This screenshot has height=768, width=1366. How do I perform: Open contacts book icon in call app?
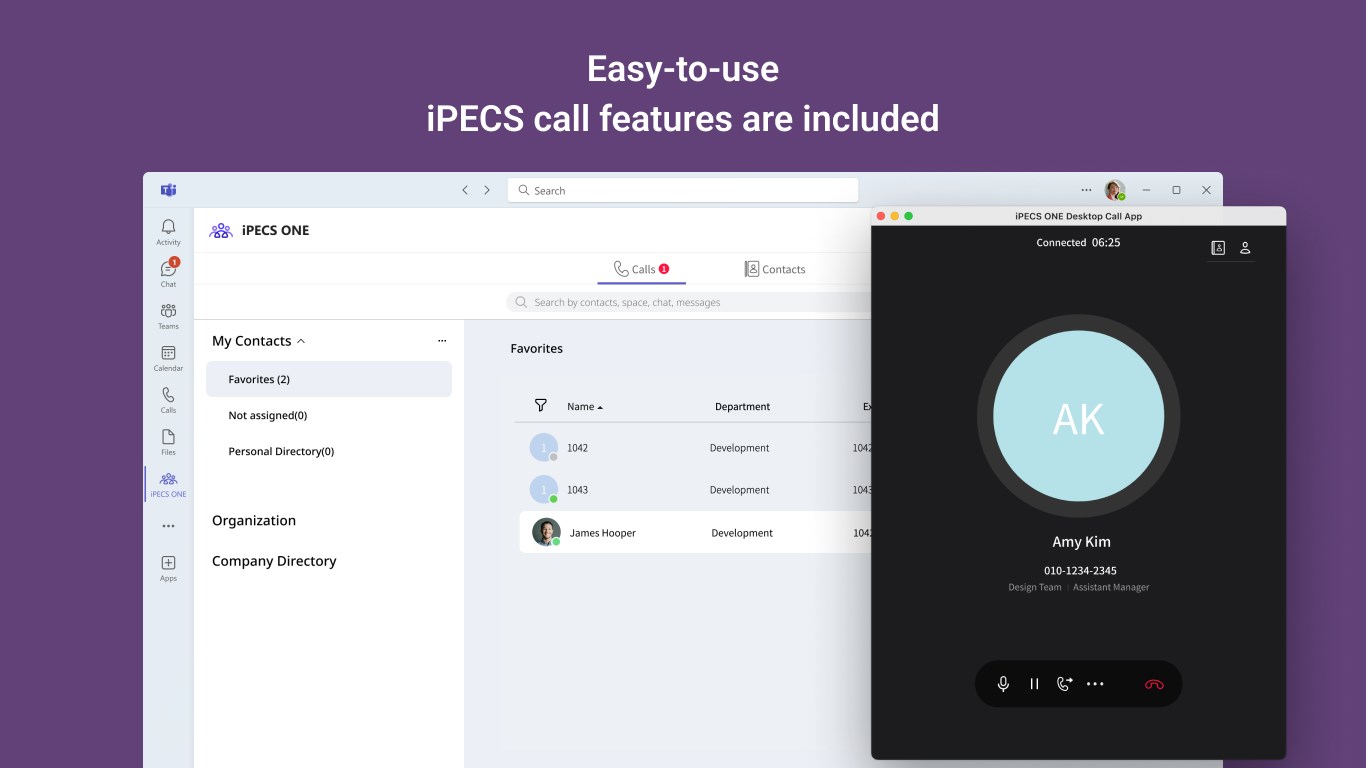(x=1218, y=248)
